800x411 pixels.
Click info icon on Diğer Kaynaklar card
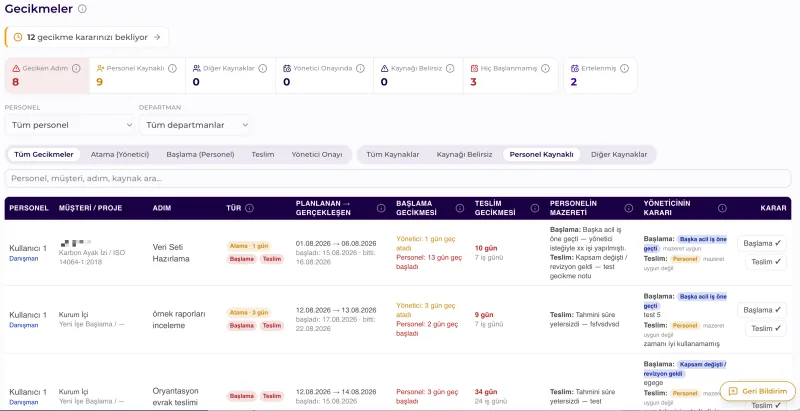click(x=263, y=68)
